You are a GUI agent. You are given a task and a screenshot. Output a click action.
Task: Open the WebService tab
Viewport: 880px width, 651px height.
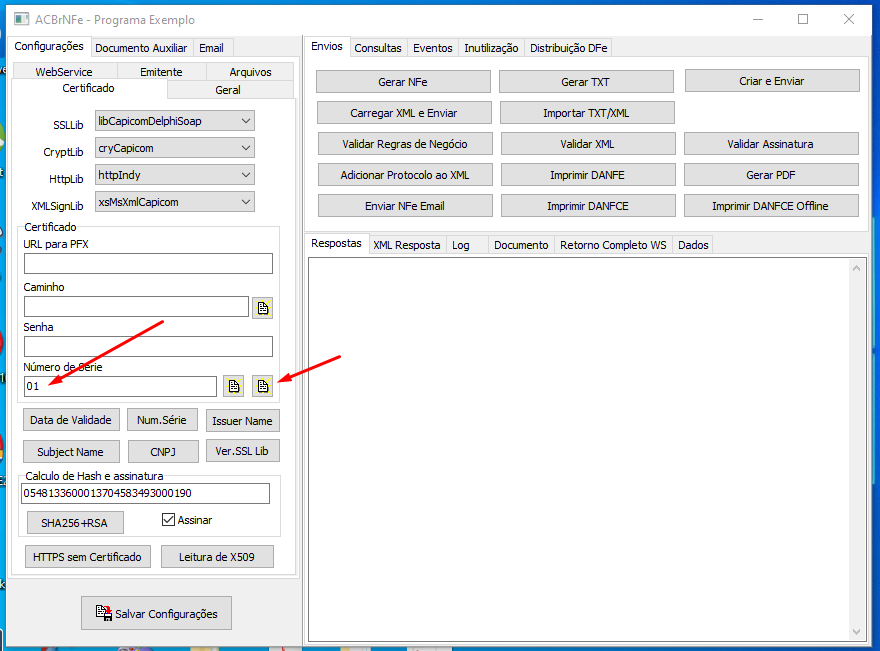tap(63, 72)
